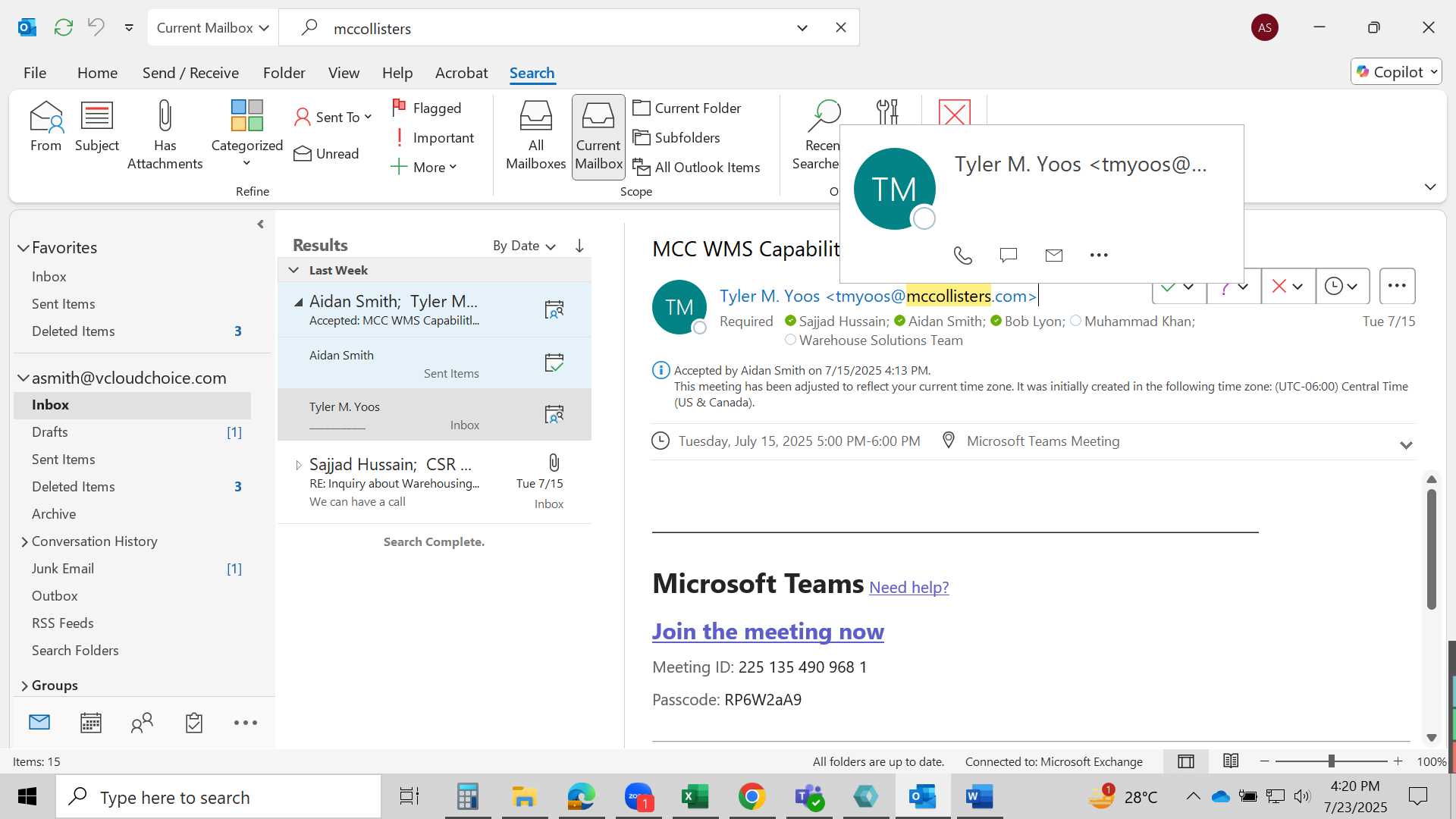
Task: Expand search box history dropdown arrow
Action: pyautogui.click(x=802, y=28)
